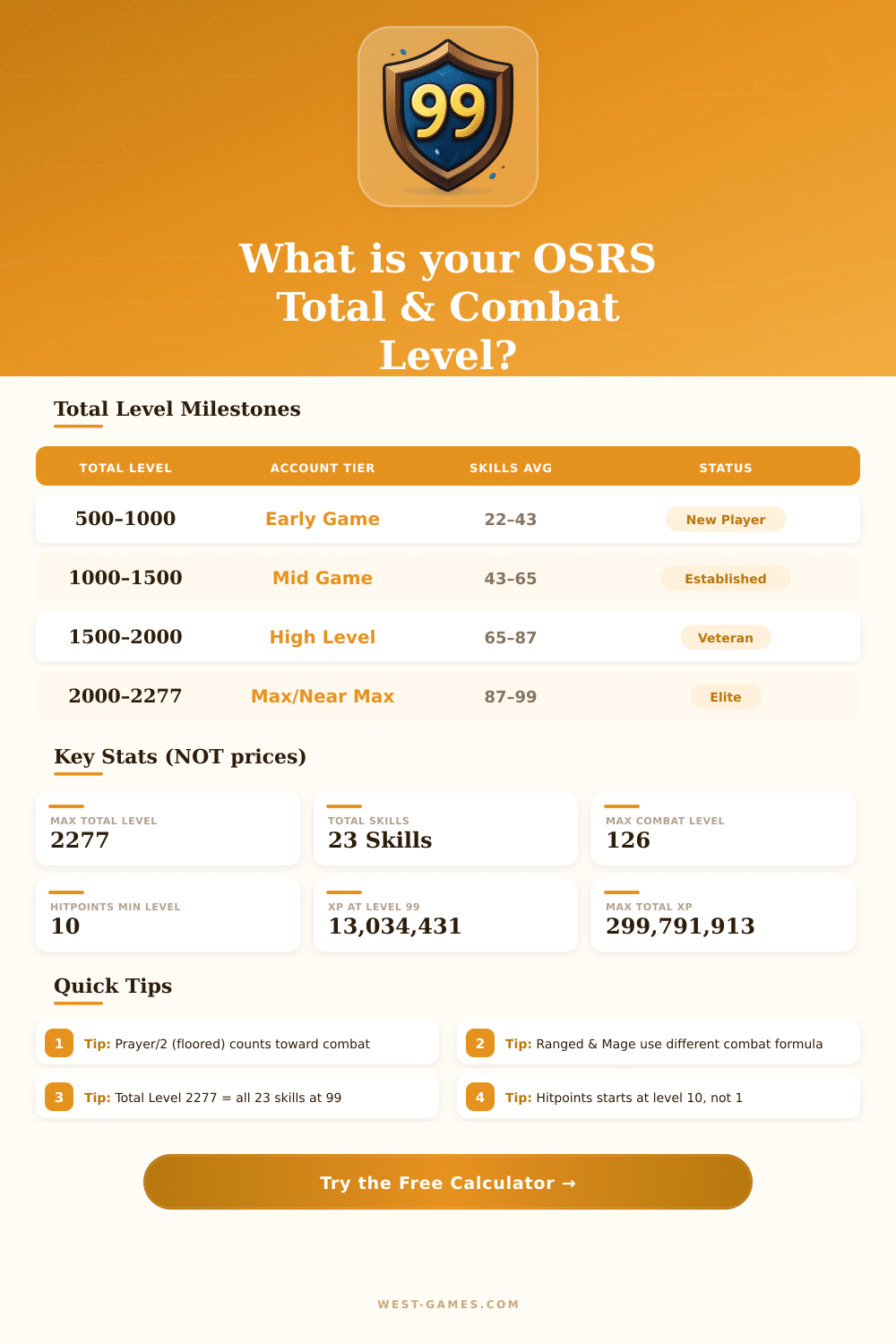Select the Skills Avg column header
This screenshot has height=1344, width=896.
click(x=511, y=467)
